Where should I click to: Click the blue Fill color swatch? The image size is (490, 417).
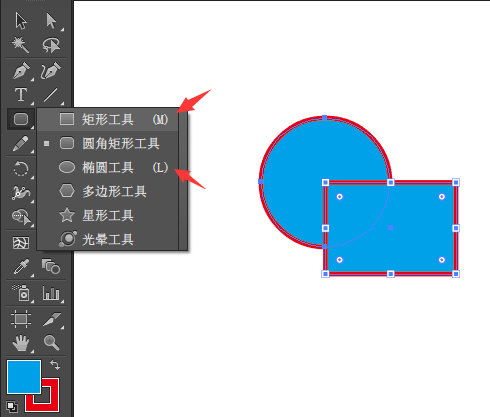tap(24, 377)
